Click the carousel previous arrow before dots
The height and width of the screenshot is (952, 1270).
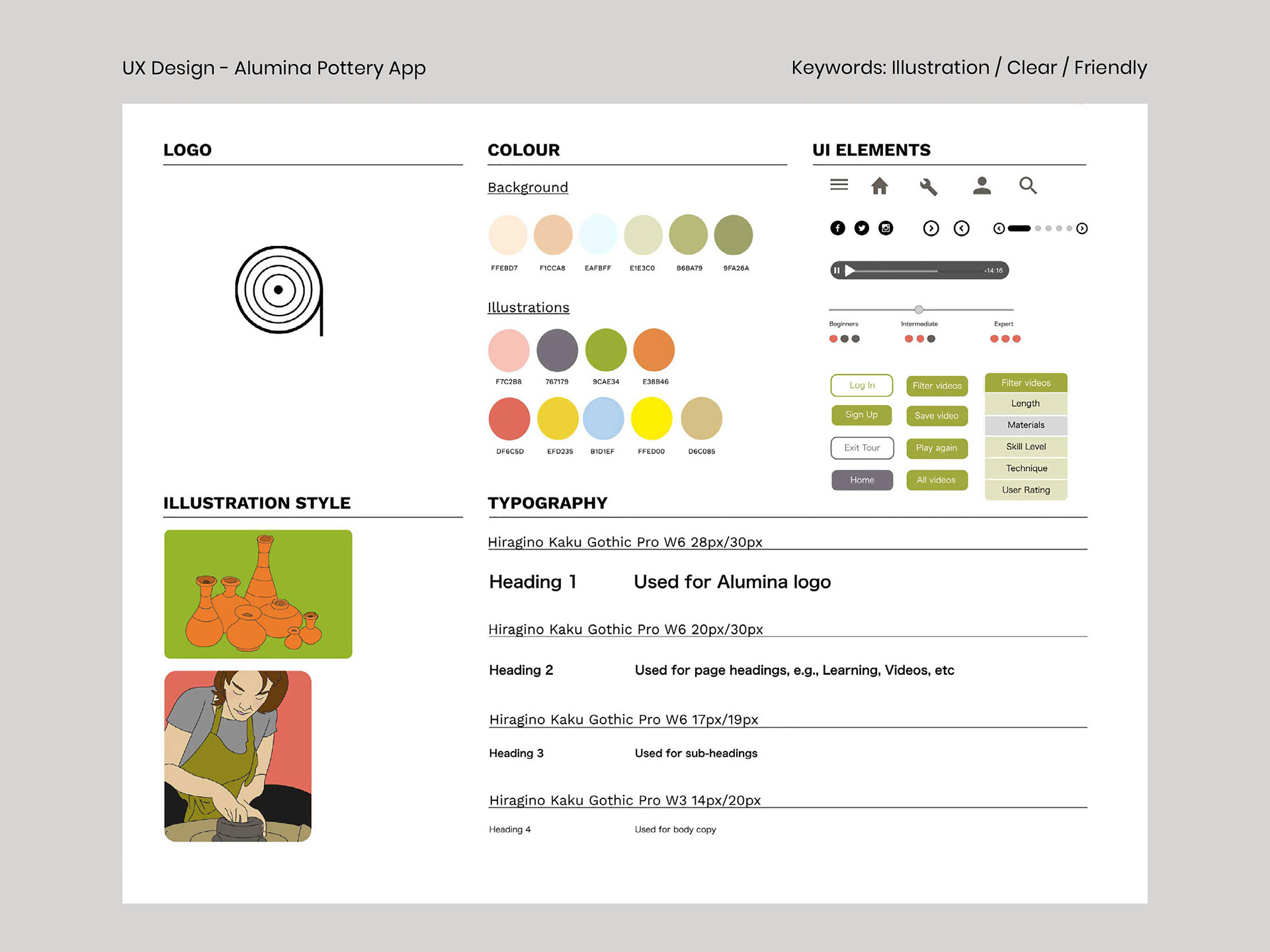999,228
